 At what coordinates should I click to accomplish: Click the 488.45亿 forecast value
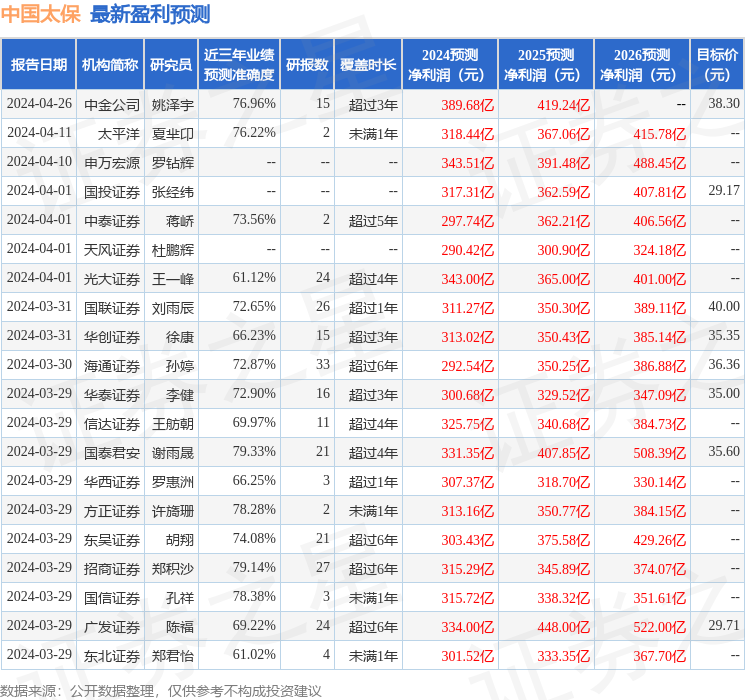click(659, 163)
